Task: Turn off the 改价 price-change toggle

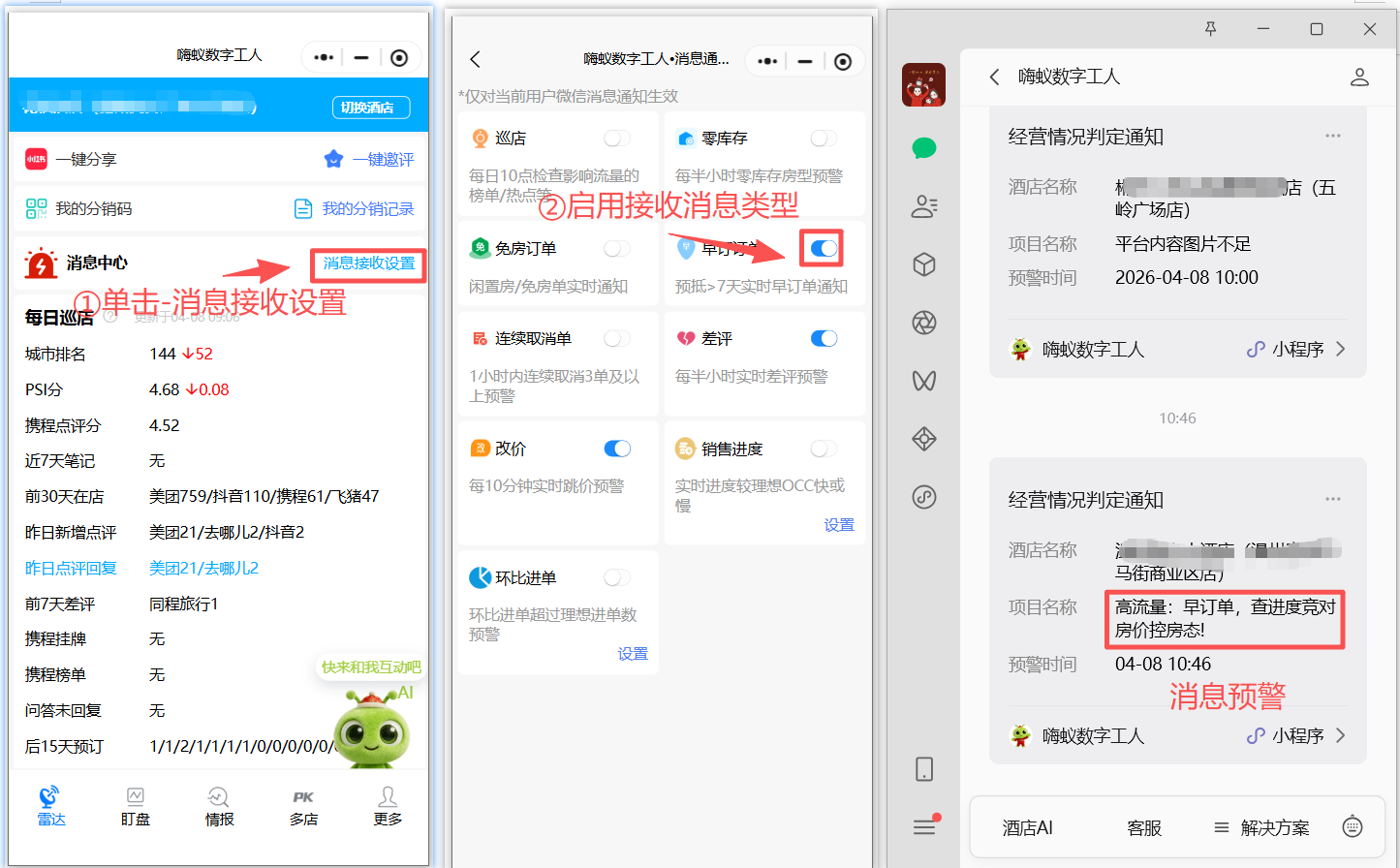Action: 615,448
